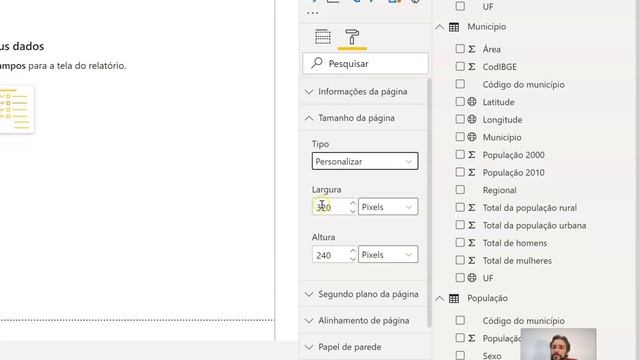Open the Tipo dropdown set to Personalizar
Image resolution: width=640 pixels, height=360 pixels.
pos(365,161)
